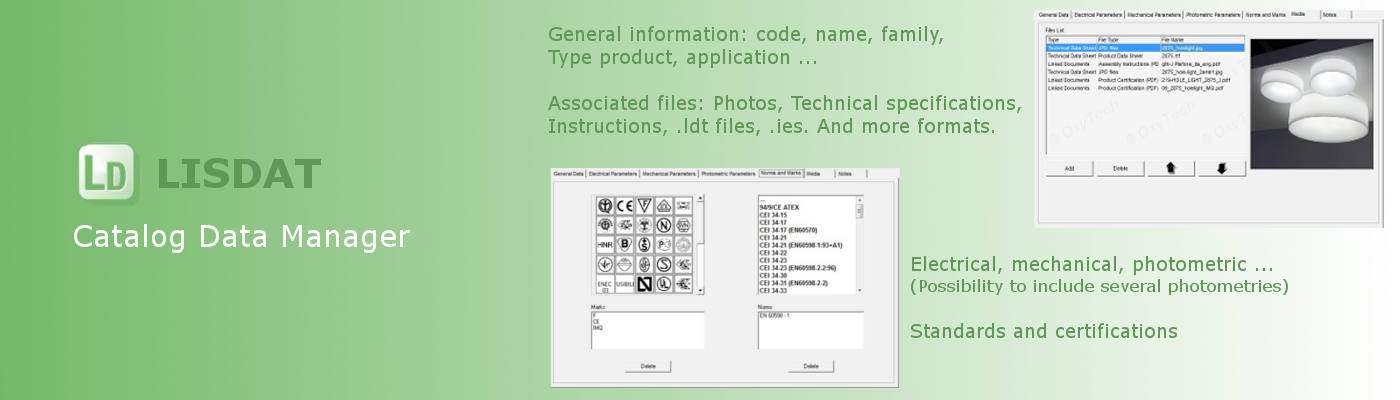Viewport: 1400px width, 400px height.
Task: Select the N in circle mark icon
Action: coord(664,225)
